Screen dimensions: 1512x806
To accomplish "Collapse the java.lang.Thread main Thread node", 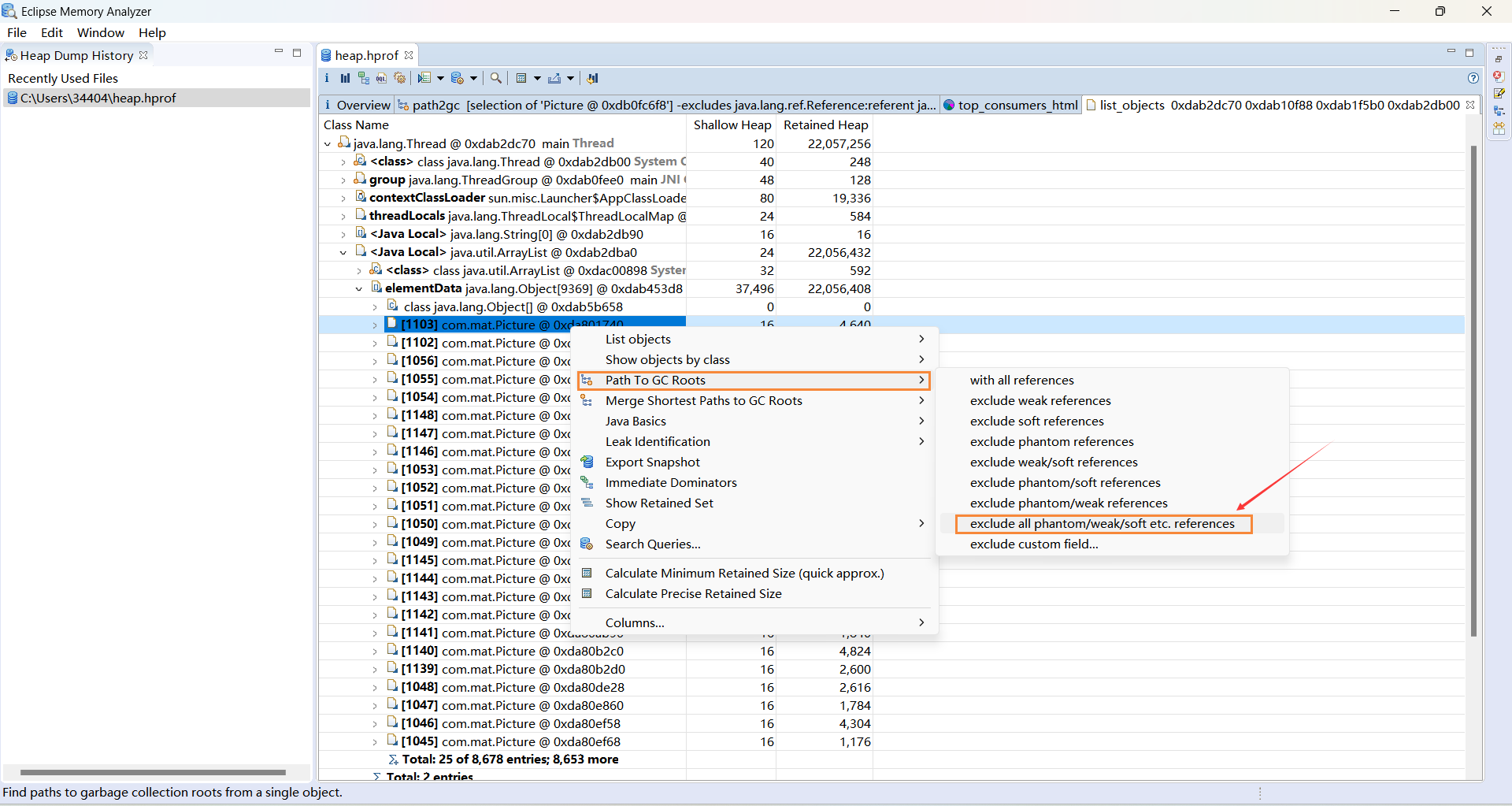I will (328, 144).
